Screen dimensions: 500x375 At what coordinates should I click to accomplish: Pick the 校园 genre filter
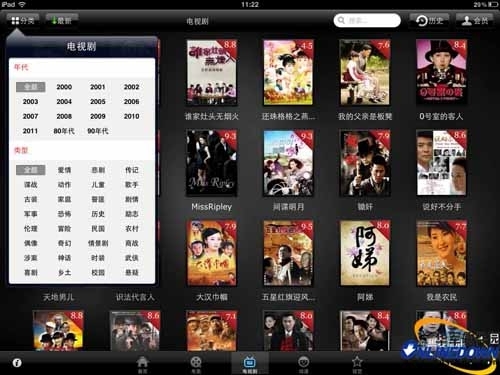click(98, 273)
